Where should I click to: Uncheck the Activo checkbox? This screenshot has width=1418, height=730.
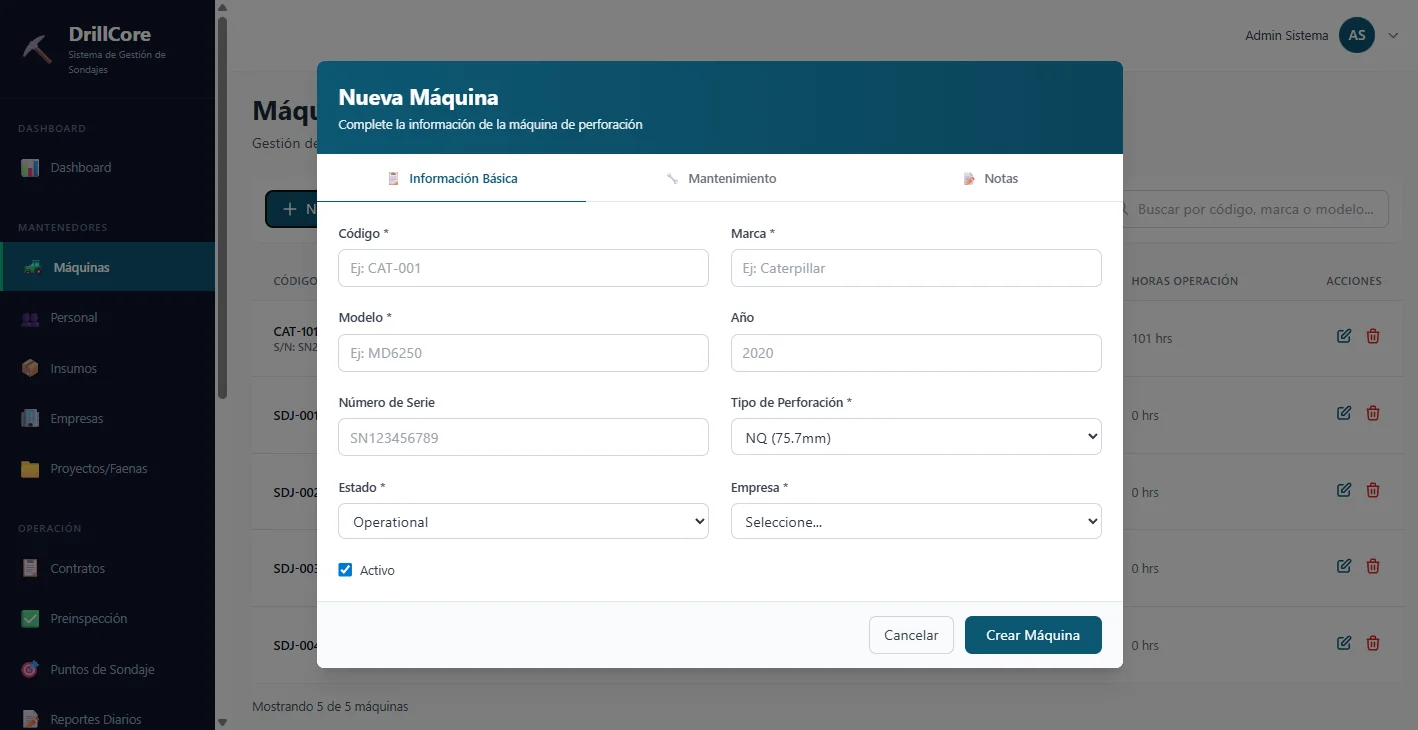tap(345, 570)
